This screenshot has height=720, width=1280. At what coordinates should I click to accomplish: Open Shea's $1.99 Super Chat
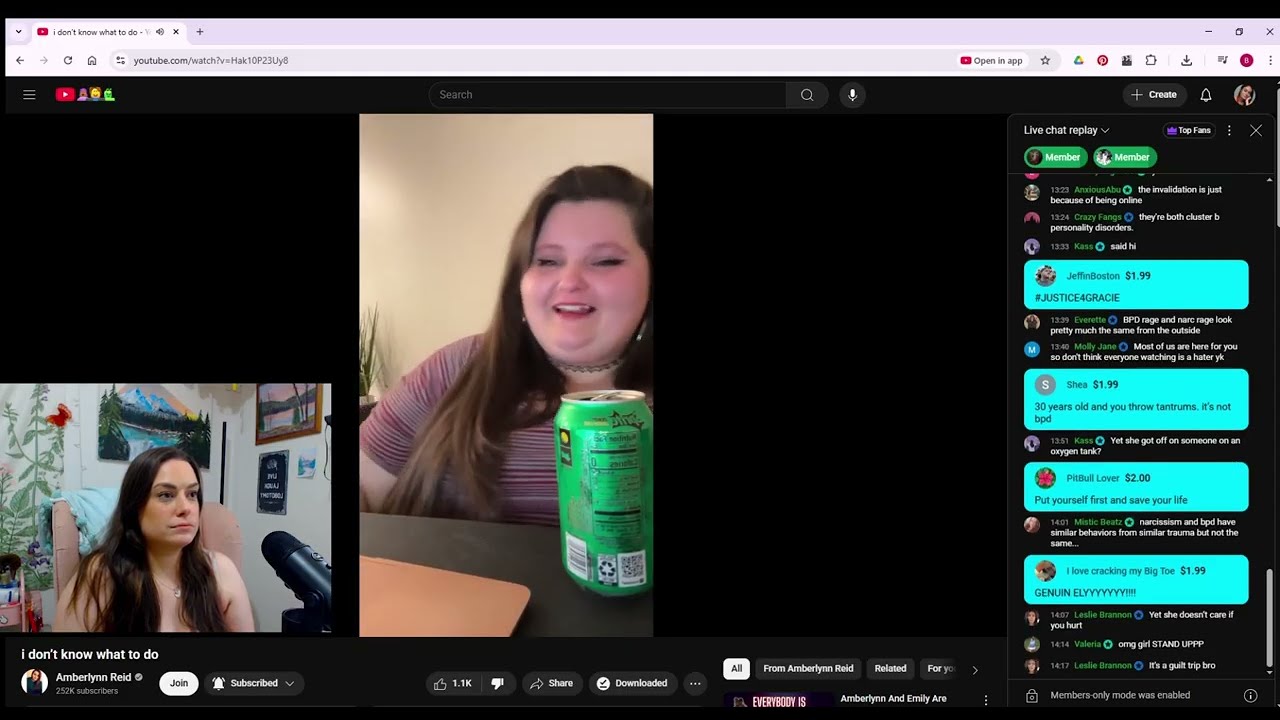point(1136,399)
